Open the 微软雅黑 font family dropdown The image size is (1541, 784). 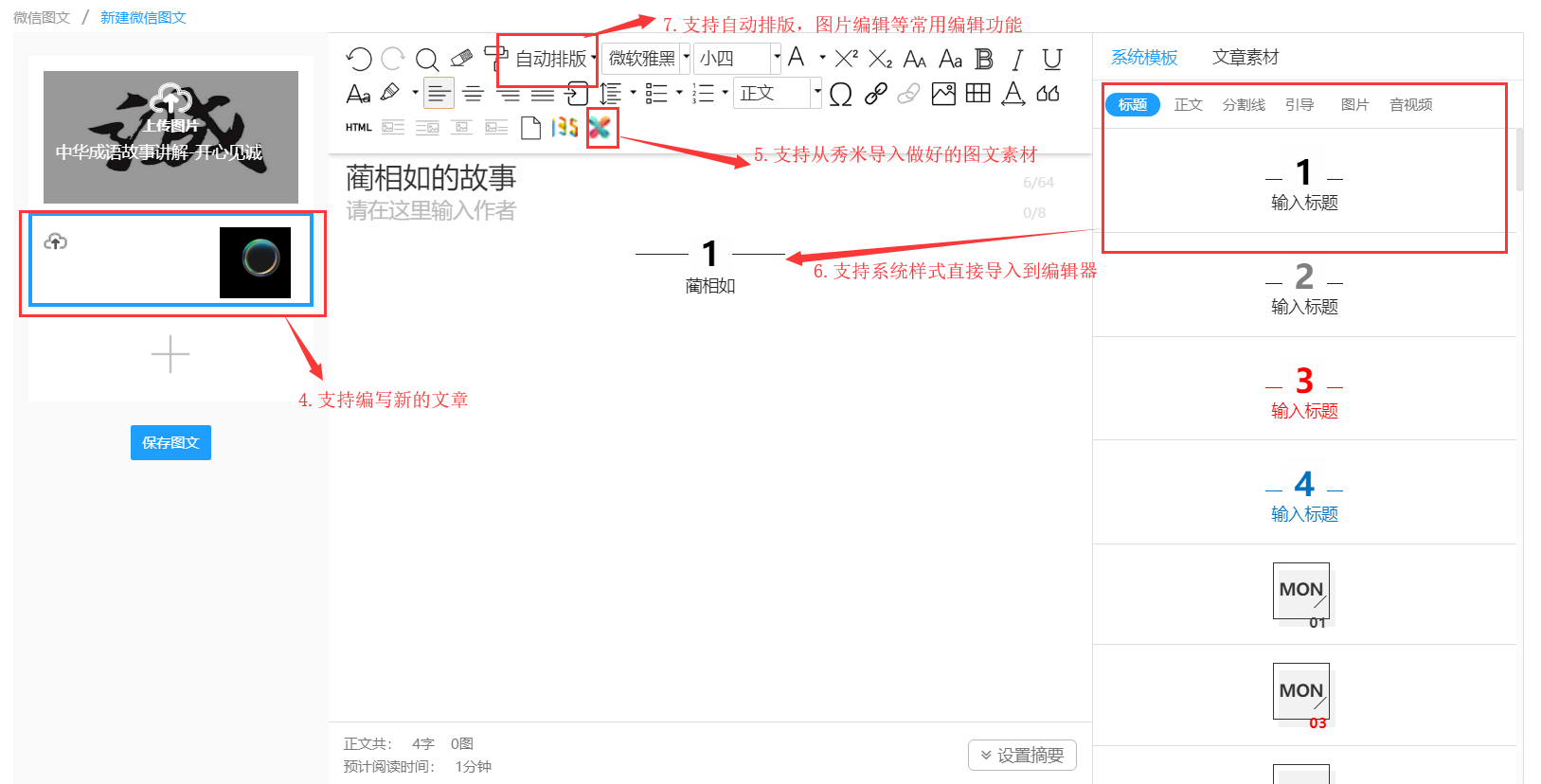click(x=647, y=59)
